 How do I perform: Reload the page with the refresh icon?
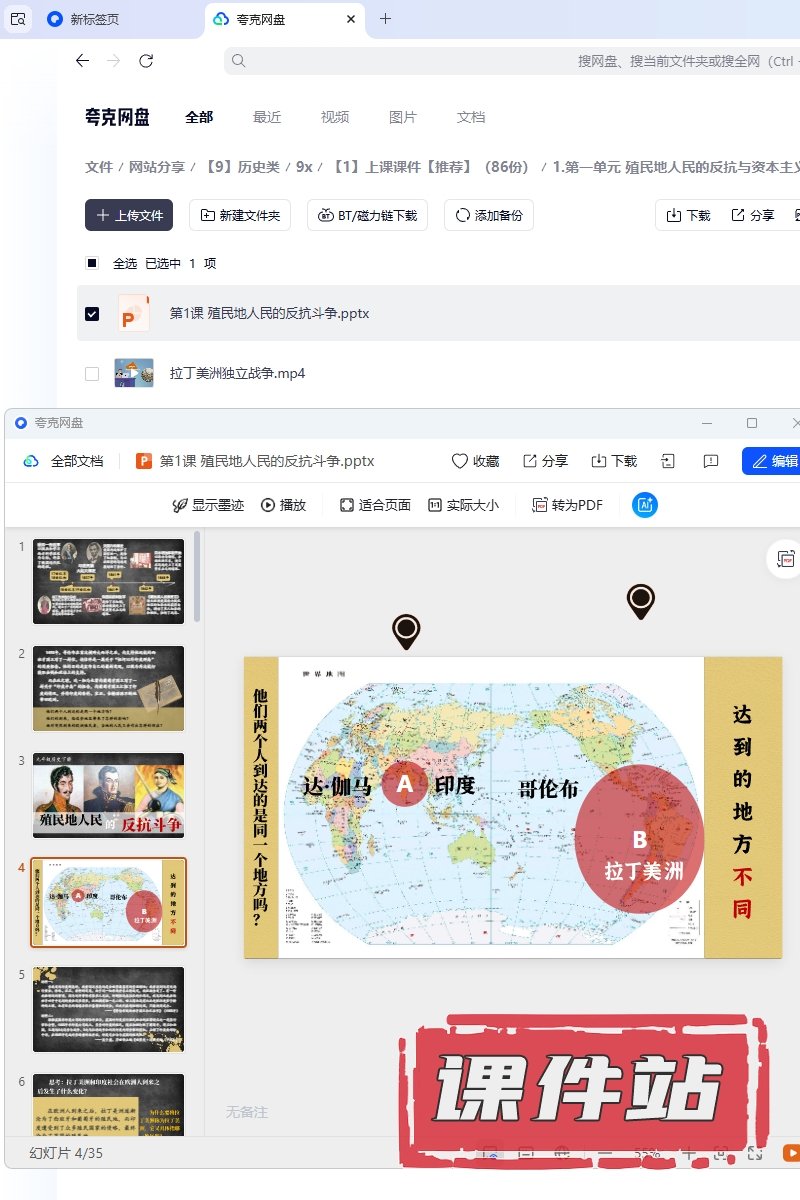tap(146, 61)
